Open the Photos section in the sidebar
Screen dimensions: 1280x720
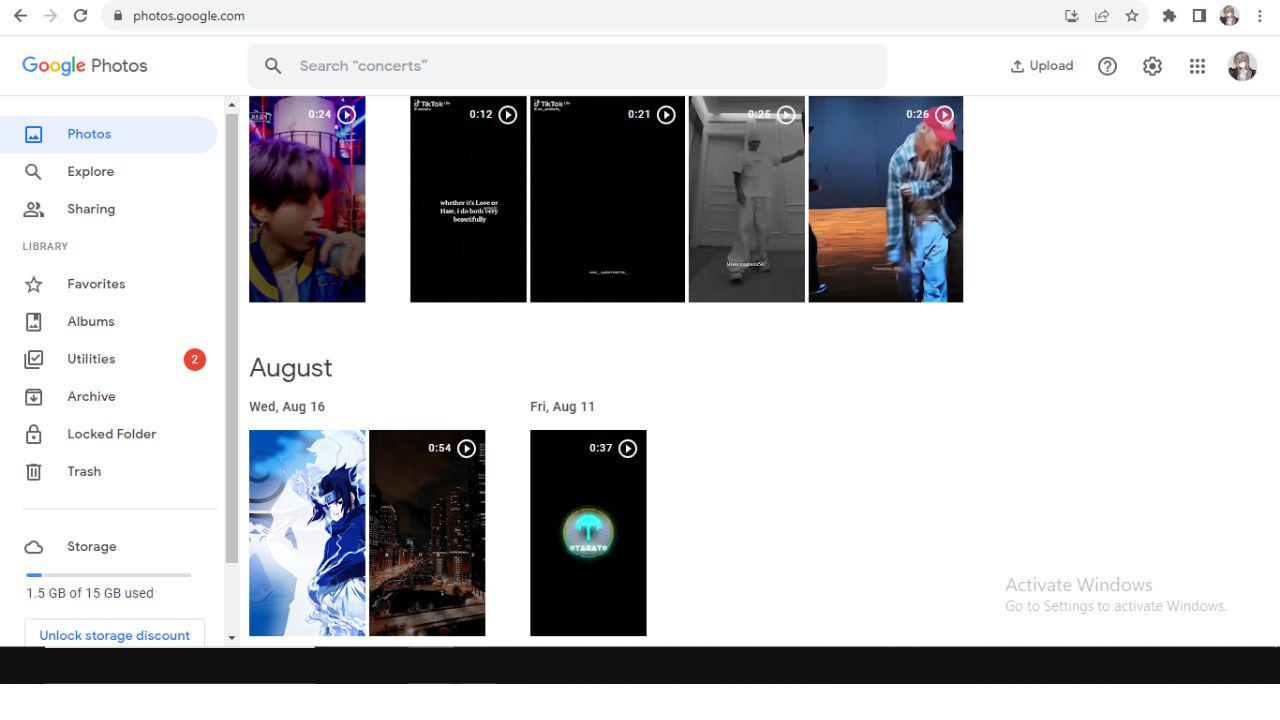(89, 133)
